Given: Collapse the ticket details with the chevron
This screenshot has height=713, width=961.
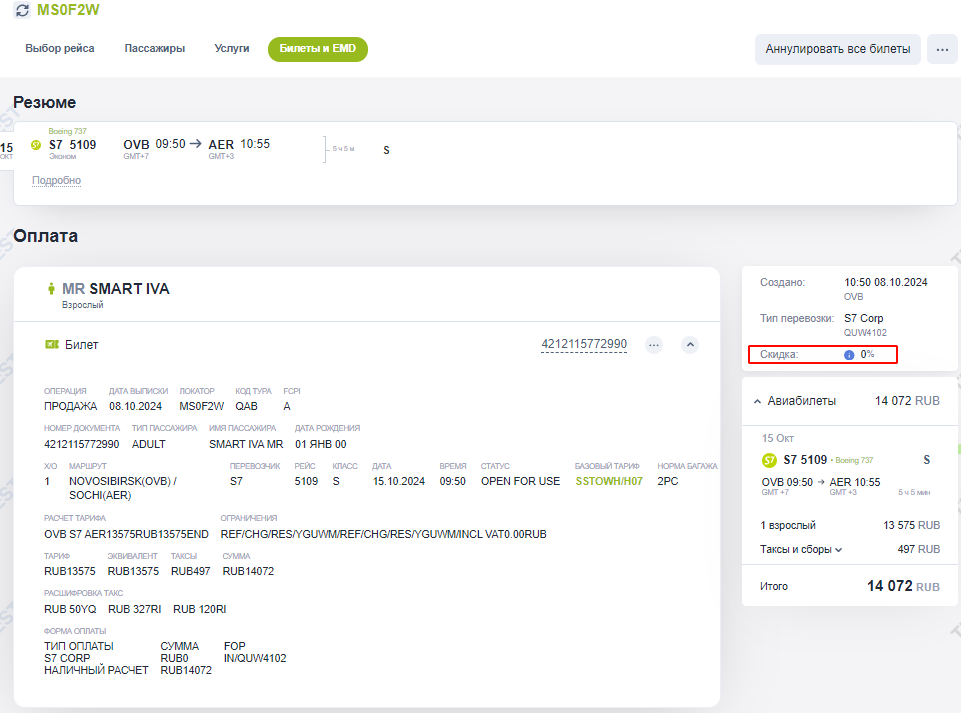Looking at the screenshot, I should click(690, 345).
